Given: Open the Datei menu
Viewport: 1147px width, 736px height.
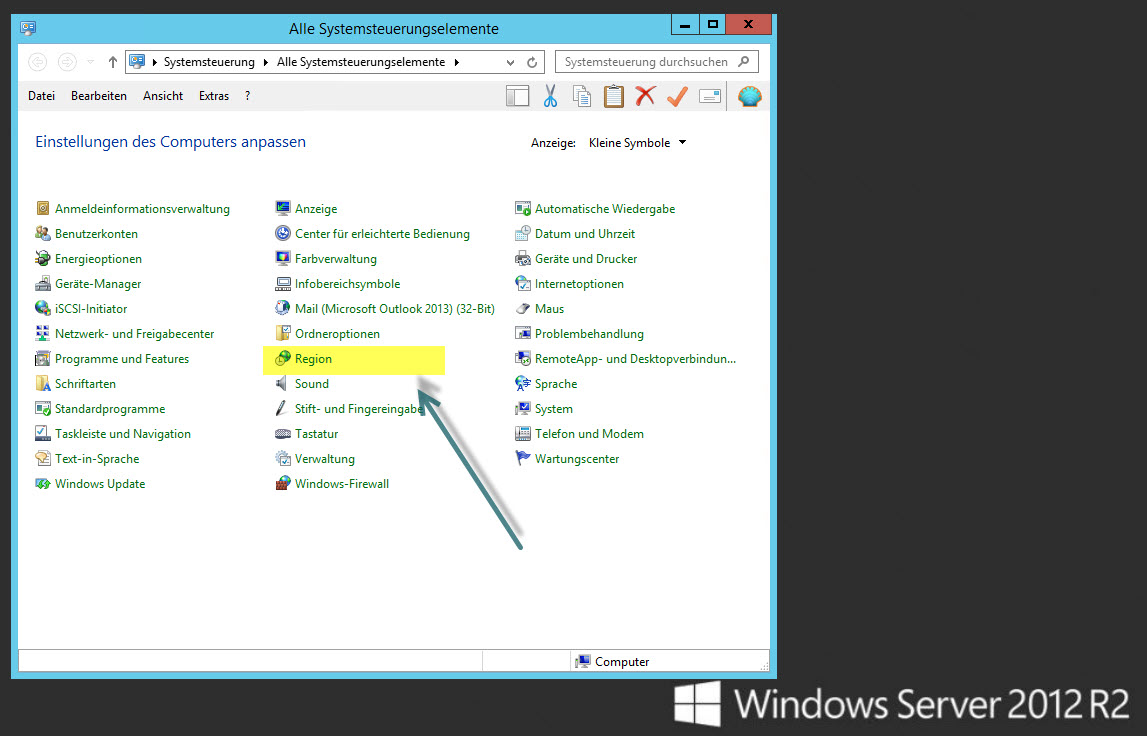Looking at the screenshot, I should [42, 96].
